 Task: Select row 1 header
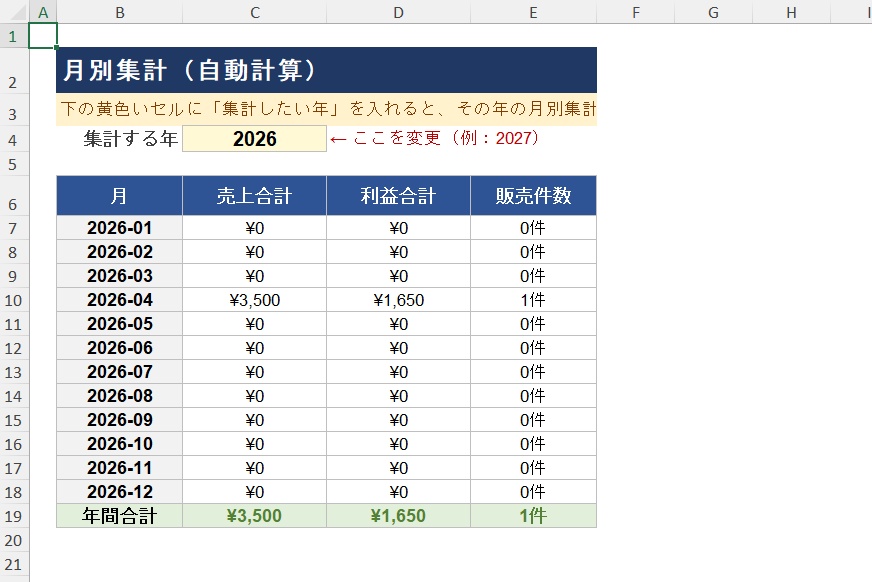14,36
